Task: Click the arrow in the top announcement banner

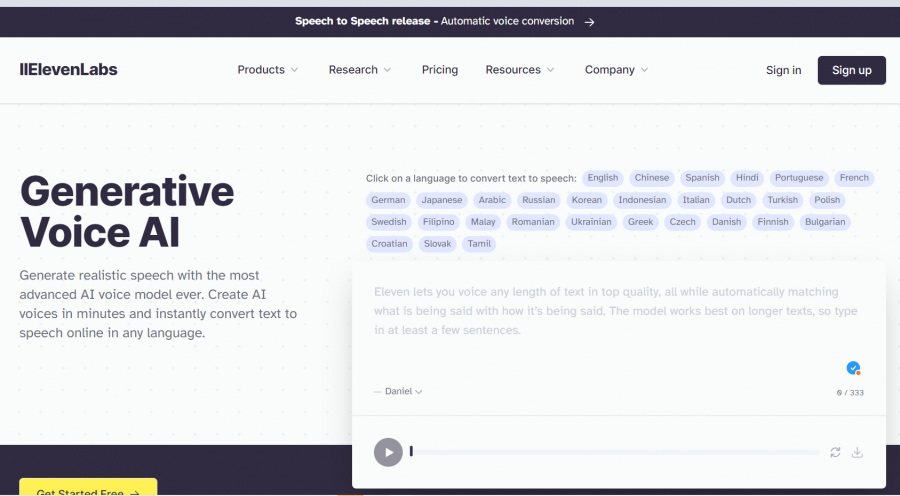Action: [589, 22]
